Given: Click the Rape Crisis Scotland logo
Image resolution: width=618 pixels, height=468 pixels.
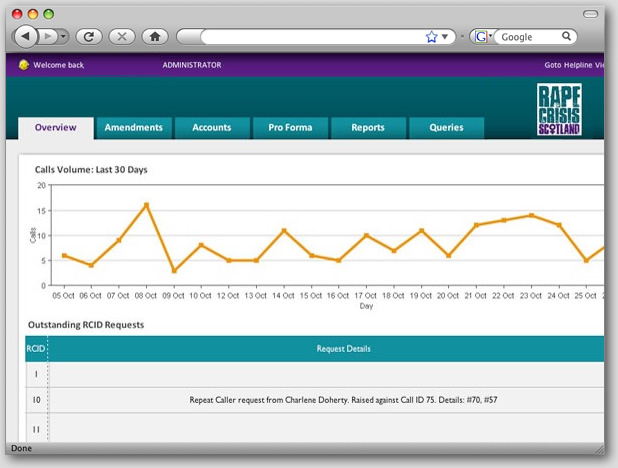Looking at the screenshot, I should click(x=559, y=110).
